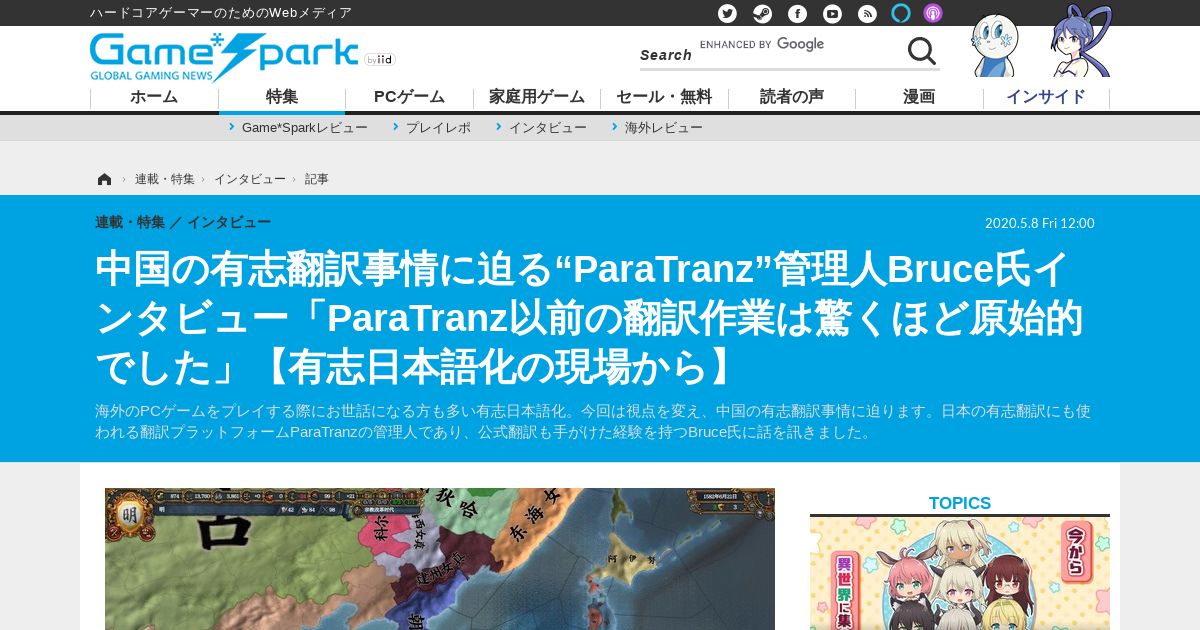1200x630 pixels.
Task: Open the インサイド menu item
Action: [1046, 97]
